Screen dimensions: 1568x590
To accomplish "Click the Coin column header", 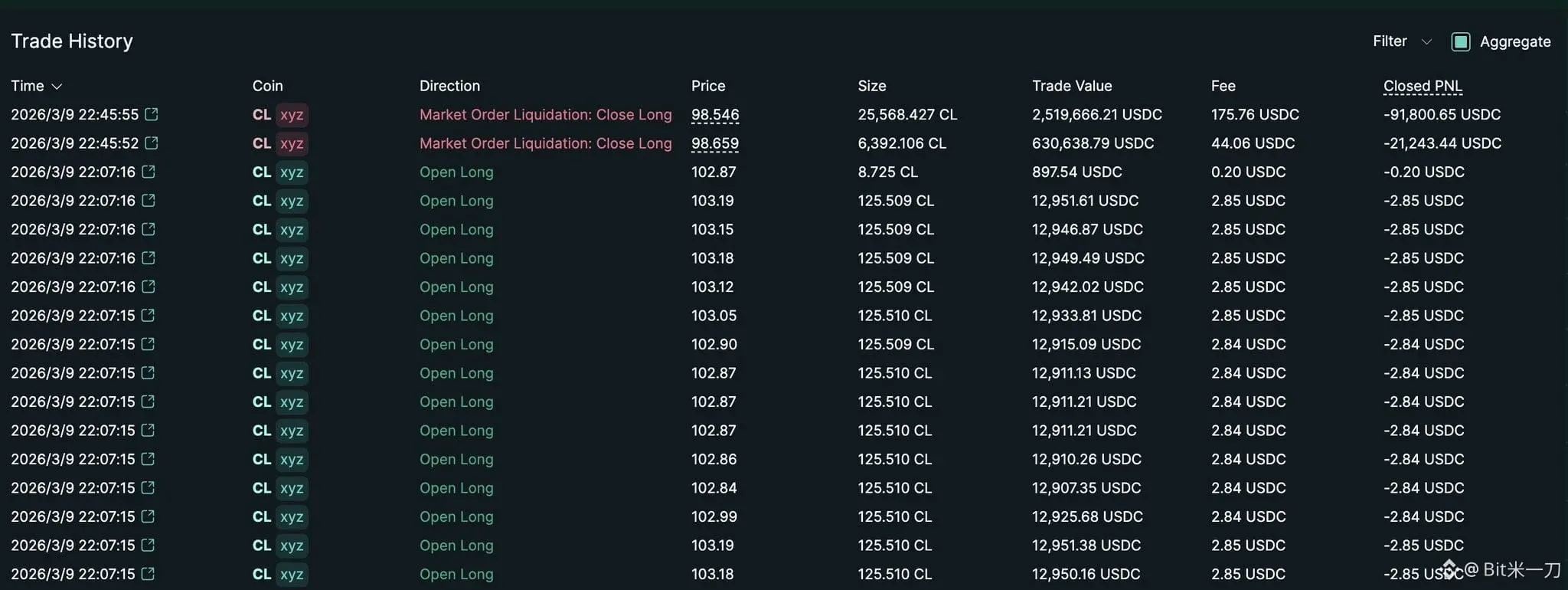I will (267, 86).
